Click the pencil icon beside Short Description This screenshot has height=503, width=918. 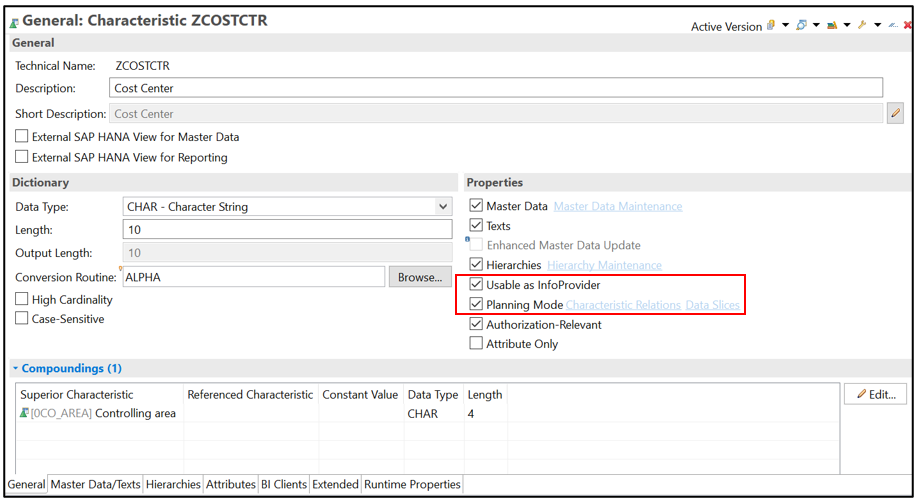point(895,113)
